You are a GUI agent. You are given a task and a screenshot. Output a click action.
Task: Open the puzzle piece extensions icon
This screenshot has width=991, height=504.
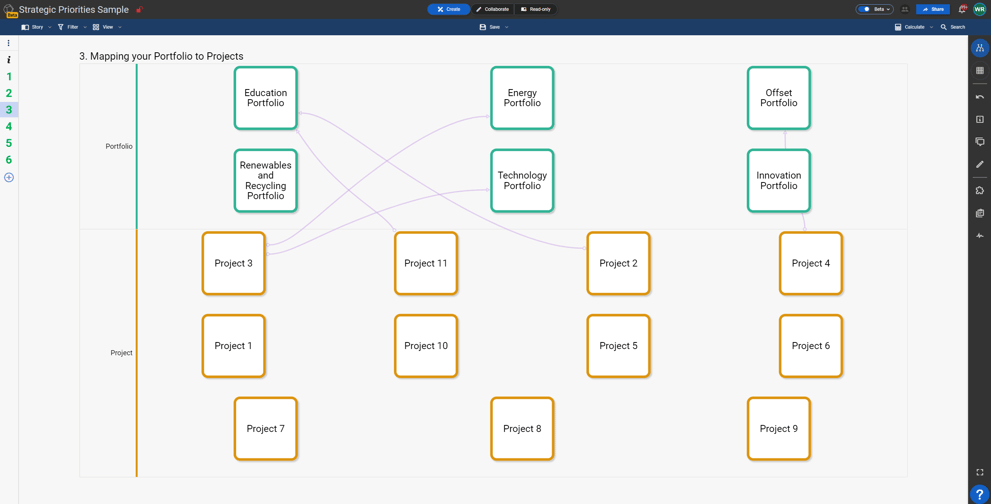click(x=980, y=190)
